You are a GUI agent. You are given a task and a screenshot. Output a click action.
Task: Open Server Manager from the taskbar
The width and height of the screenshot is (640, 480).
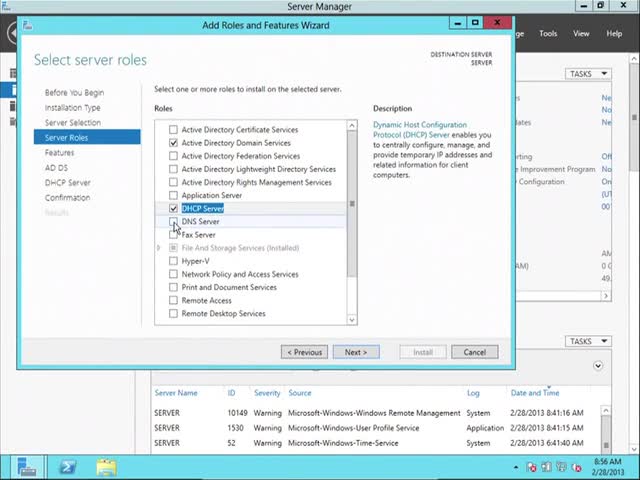pos(27,467)
